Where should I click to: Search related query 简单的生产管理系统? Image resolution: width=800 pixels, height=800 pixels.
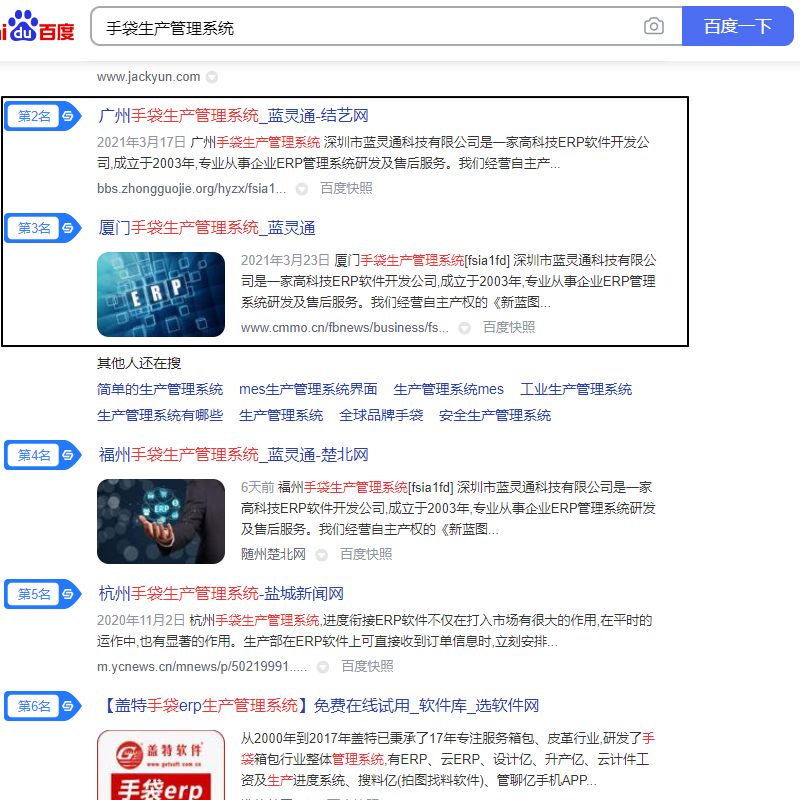[x=160, y=389]
